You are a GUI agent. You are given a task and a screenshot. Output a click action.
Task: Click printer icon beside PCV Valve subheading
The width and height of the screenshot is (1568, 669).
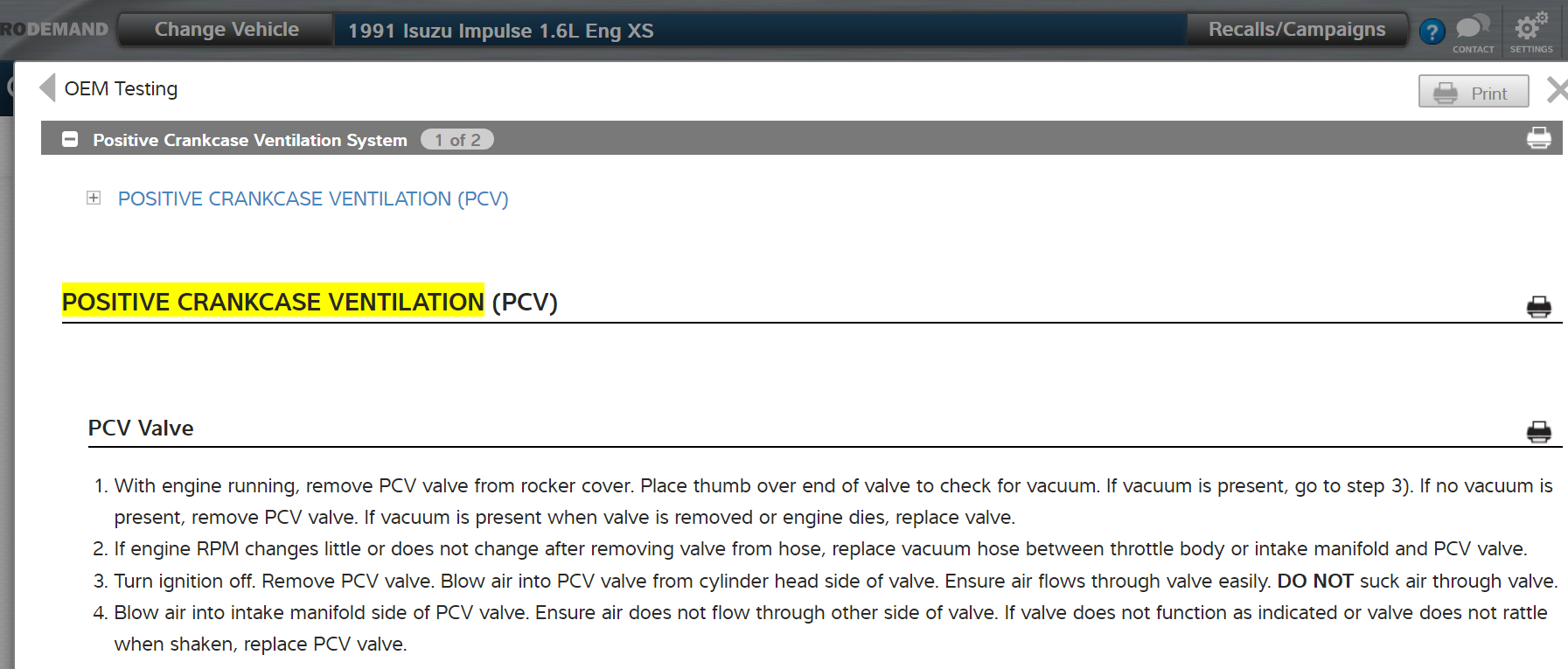[1538, 431]
